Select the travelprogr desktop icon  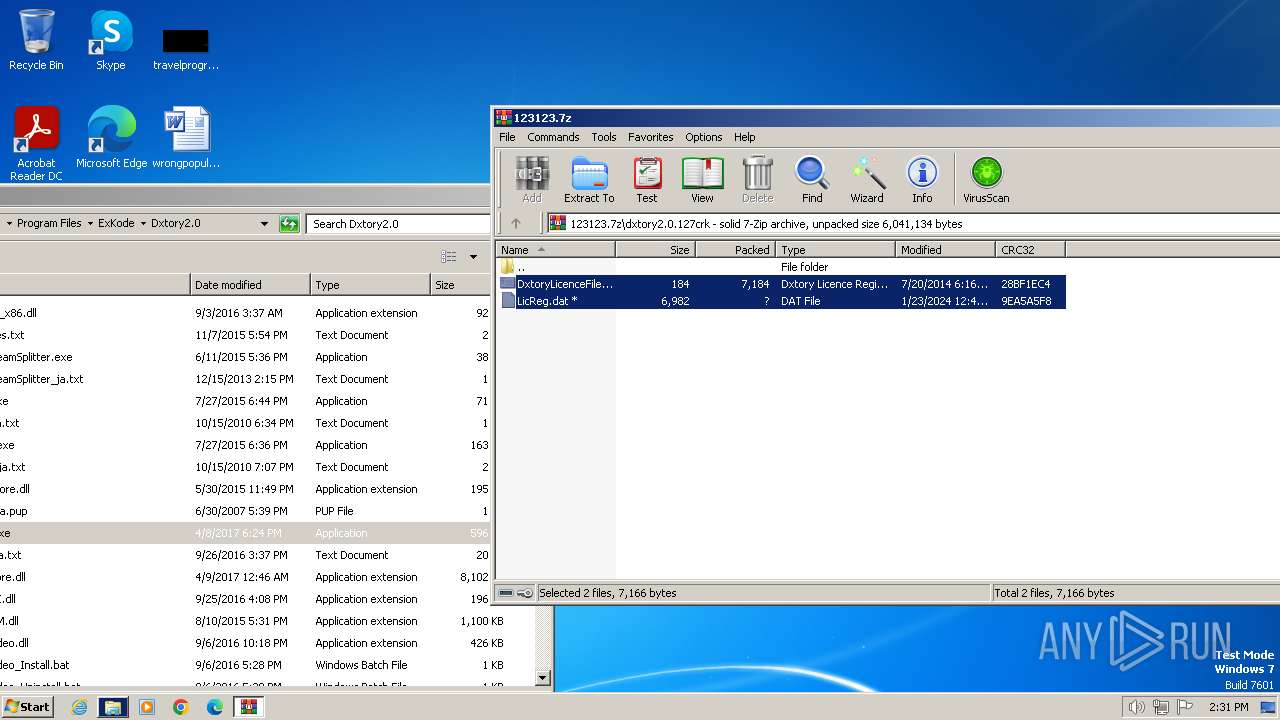[x=186, y=48]
